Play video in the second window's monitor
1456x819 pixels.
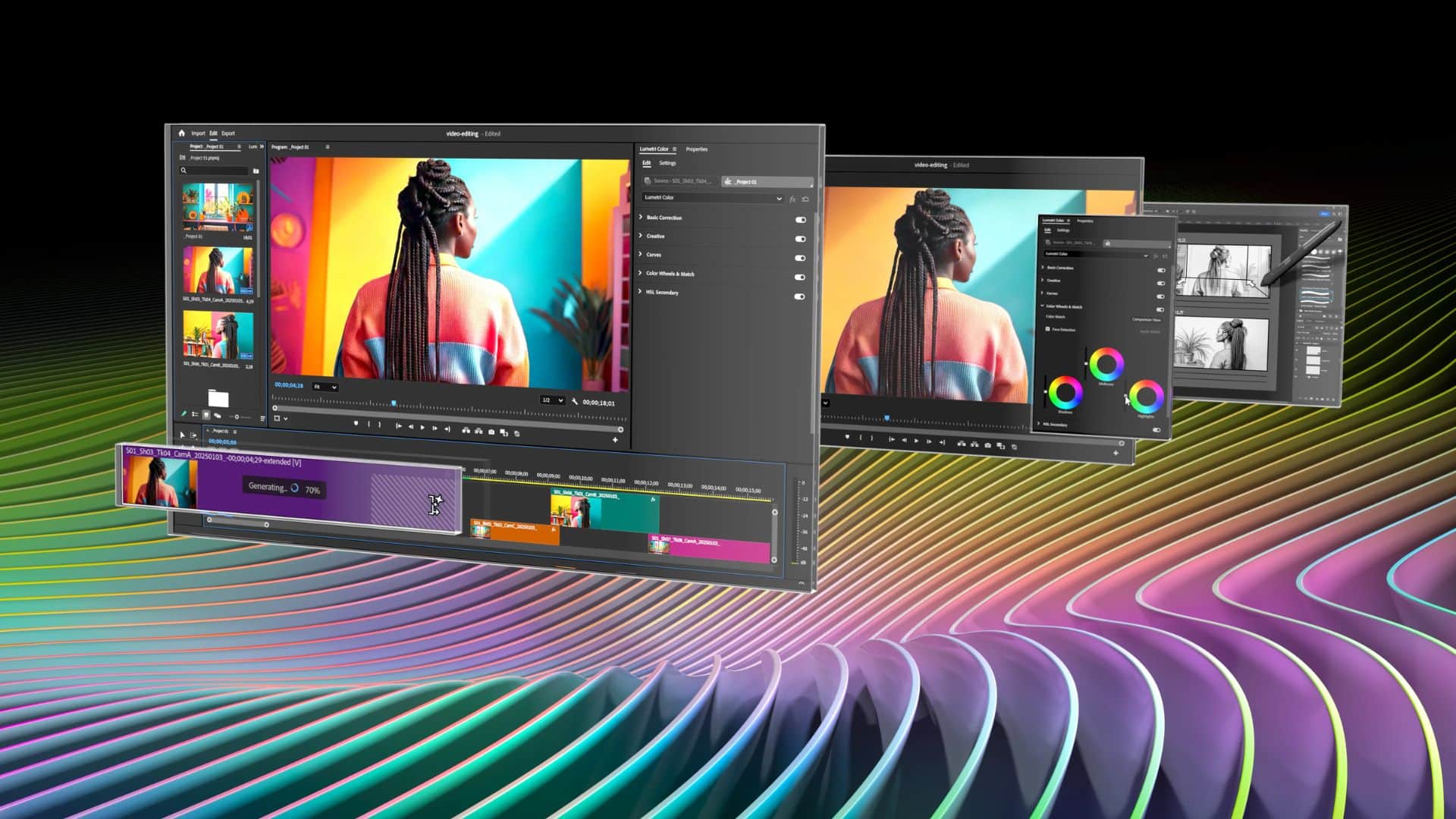916,441
